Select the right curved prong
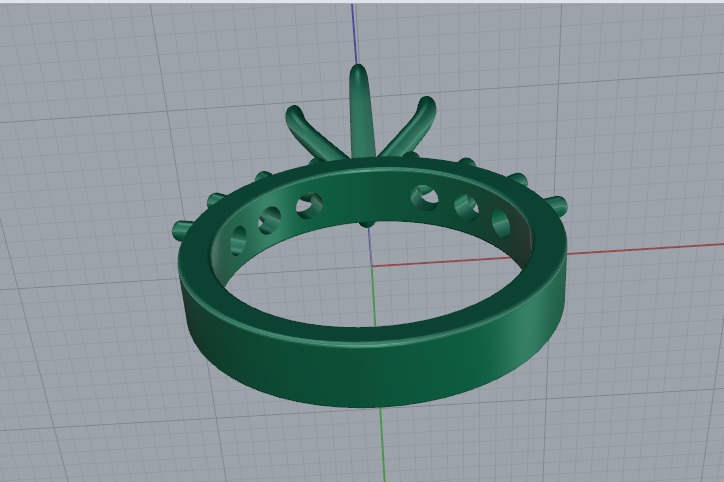 click(x=409, y=128)
